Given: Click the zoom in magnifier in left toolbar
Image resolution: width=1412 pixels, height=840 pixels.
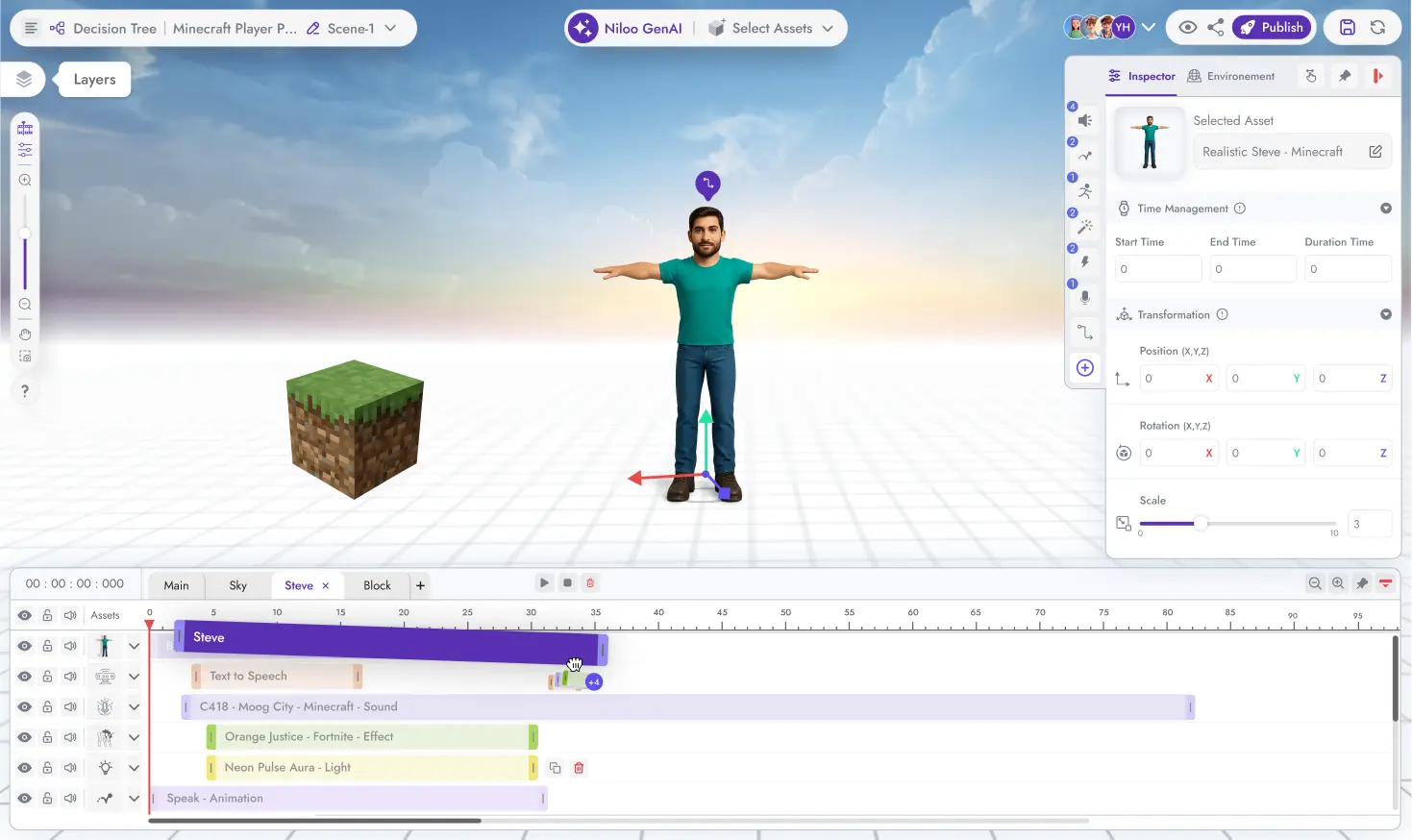Looking at the screenshot, I should click(25, 180).
